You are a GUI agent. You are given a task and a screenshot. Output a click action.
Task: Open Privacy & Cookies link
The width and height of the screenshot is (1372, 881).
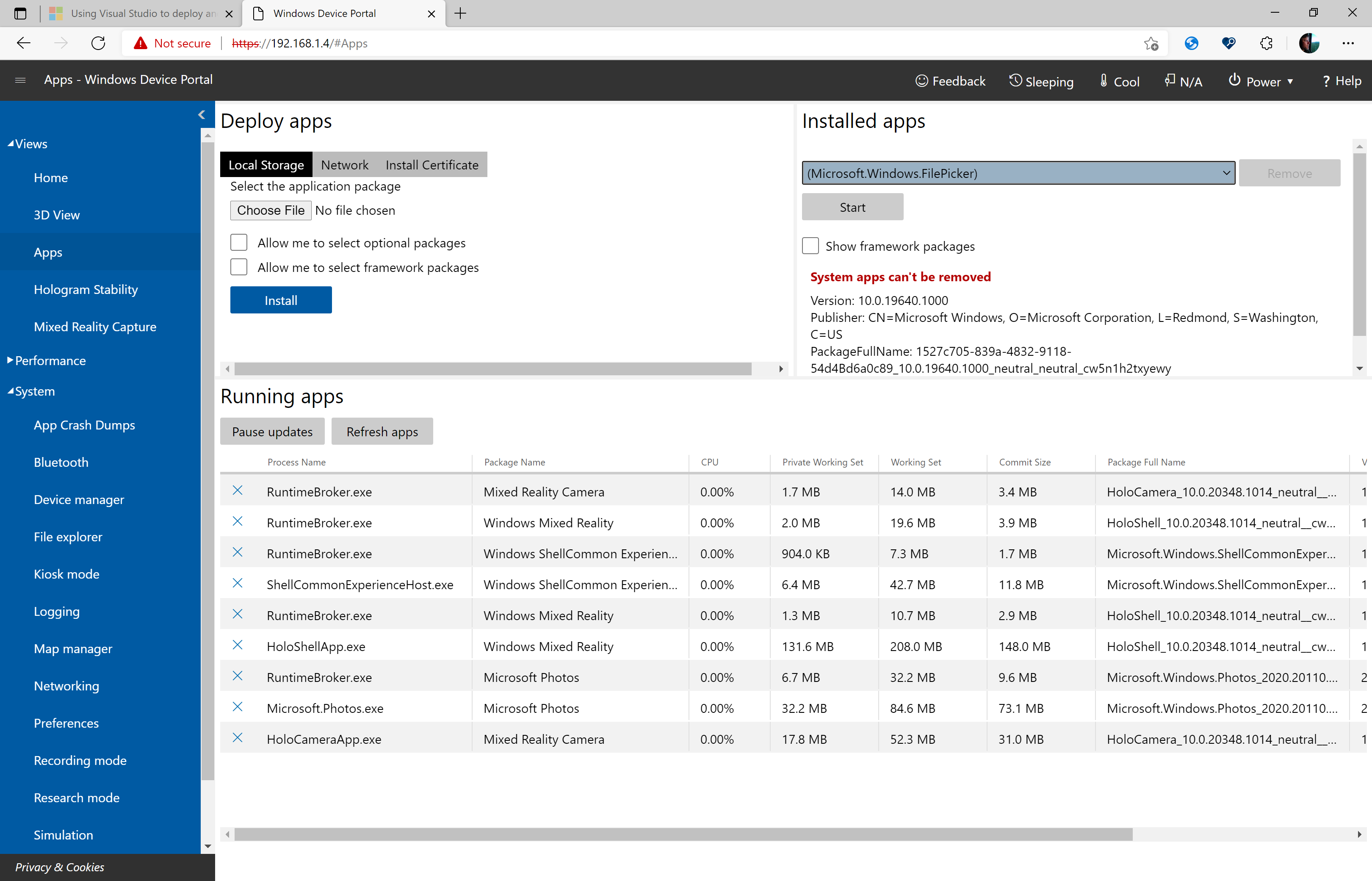tap(59, 867)
